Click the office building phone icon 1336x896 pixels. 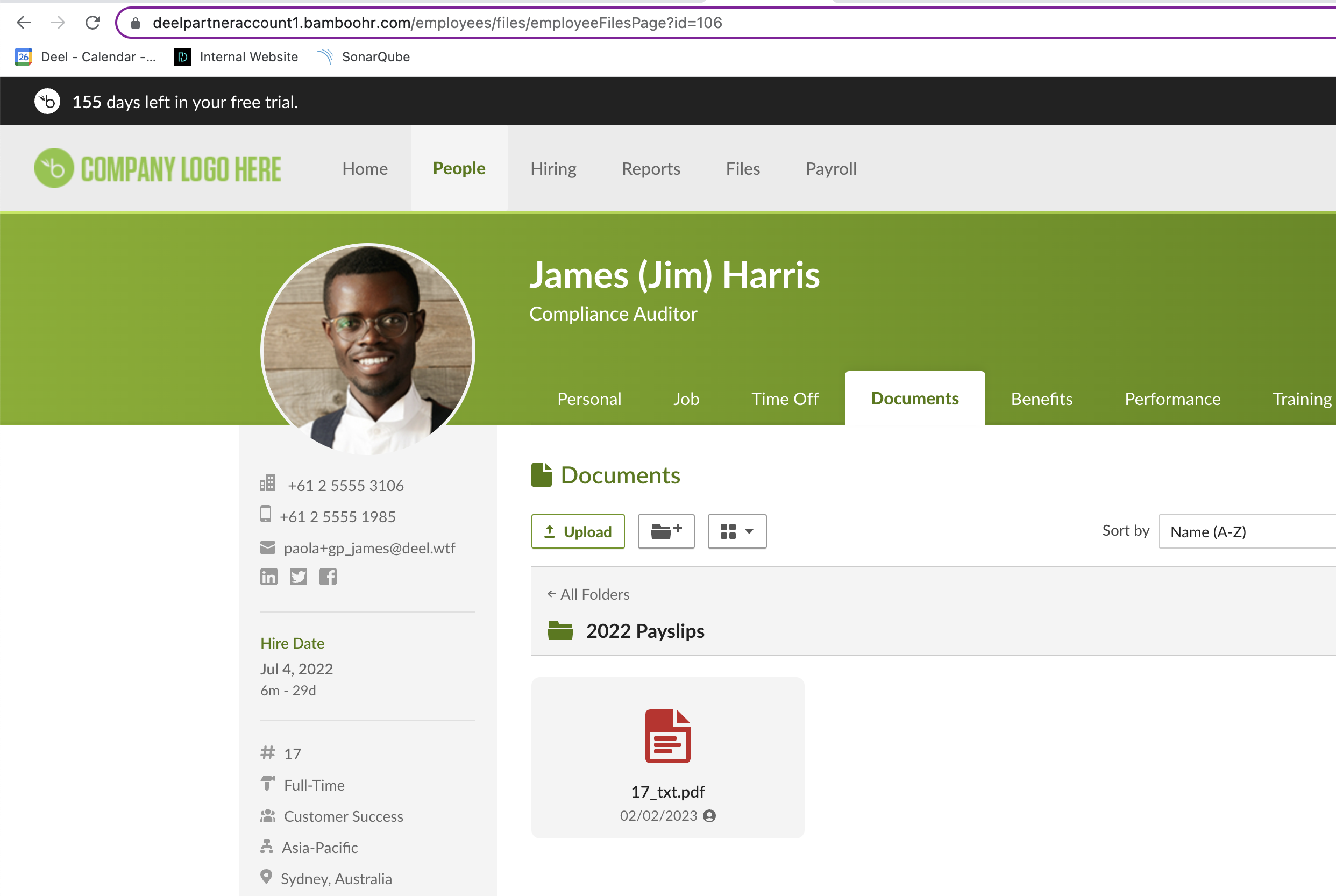pyautogui.click(x=268, y=483)
